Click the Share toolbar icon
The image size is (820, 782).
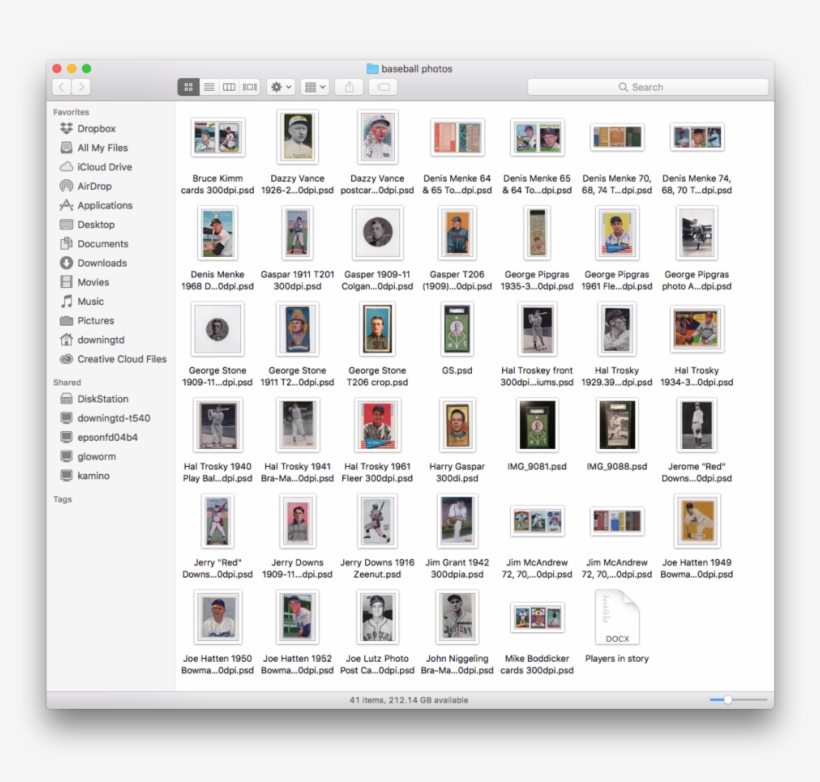tap(349, 88)
